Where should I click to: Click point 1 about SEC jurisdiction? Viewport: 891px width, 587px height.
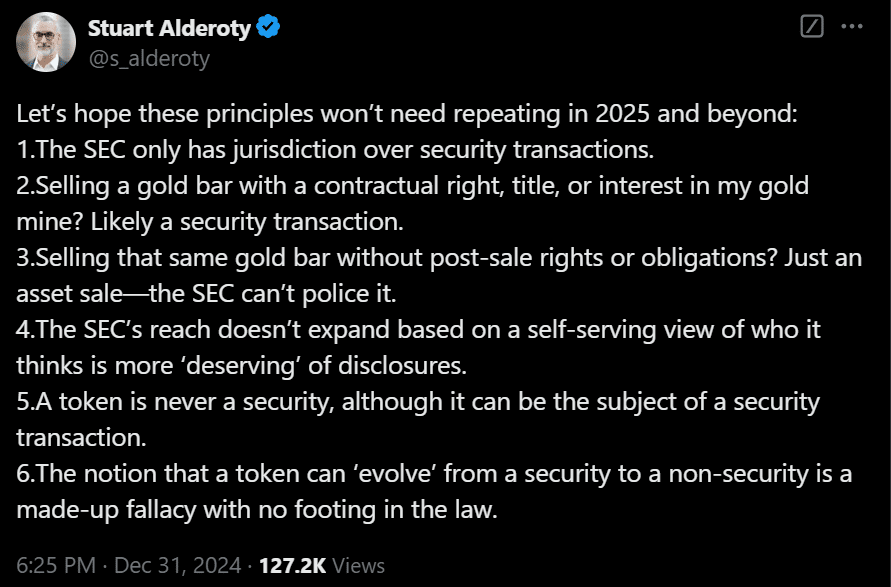click(x=335, y=150)
